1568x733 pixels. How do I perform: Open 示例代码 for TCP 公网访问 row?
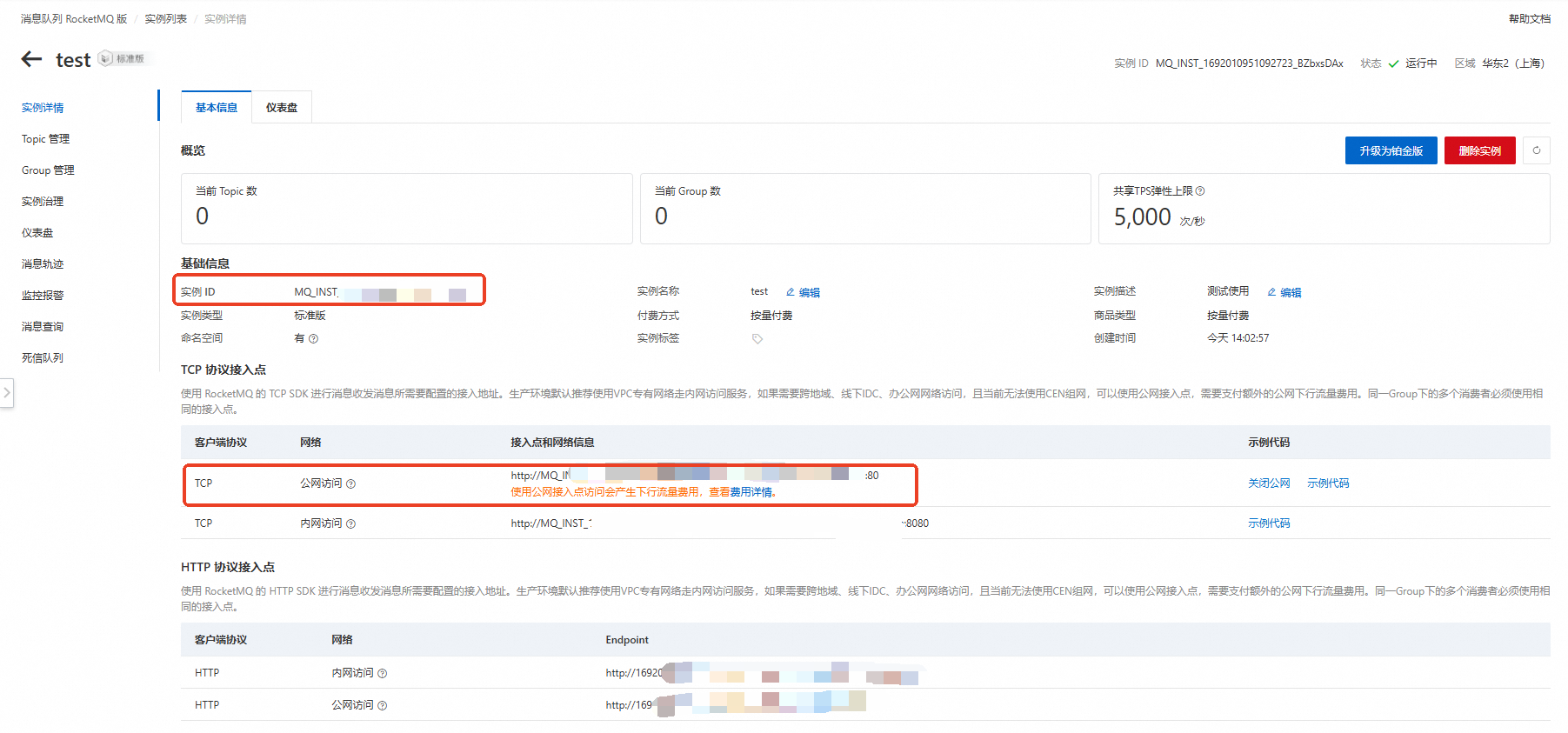coord(1328,483)
